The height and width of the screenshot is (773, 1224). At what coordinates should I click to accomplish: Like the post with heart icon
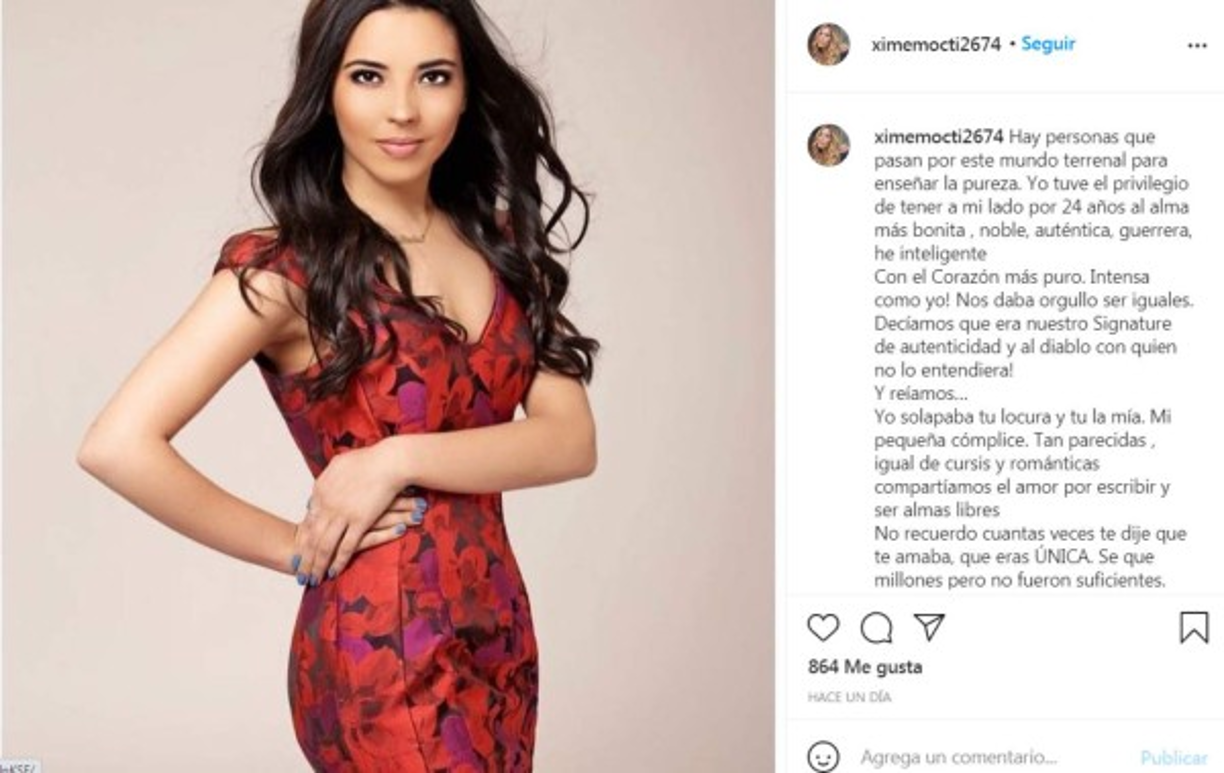click(823, 628)
